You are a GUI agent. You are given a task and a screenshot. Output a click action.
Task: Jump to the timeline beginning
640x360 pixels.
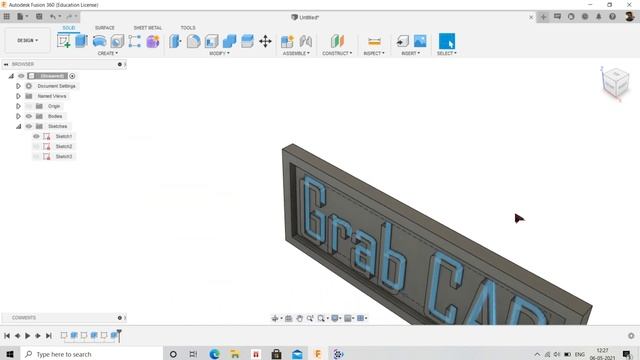[7, 336]
